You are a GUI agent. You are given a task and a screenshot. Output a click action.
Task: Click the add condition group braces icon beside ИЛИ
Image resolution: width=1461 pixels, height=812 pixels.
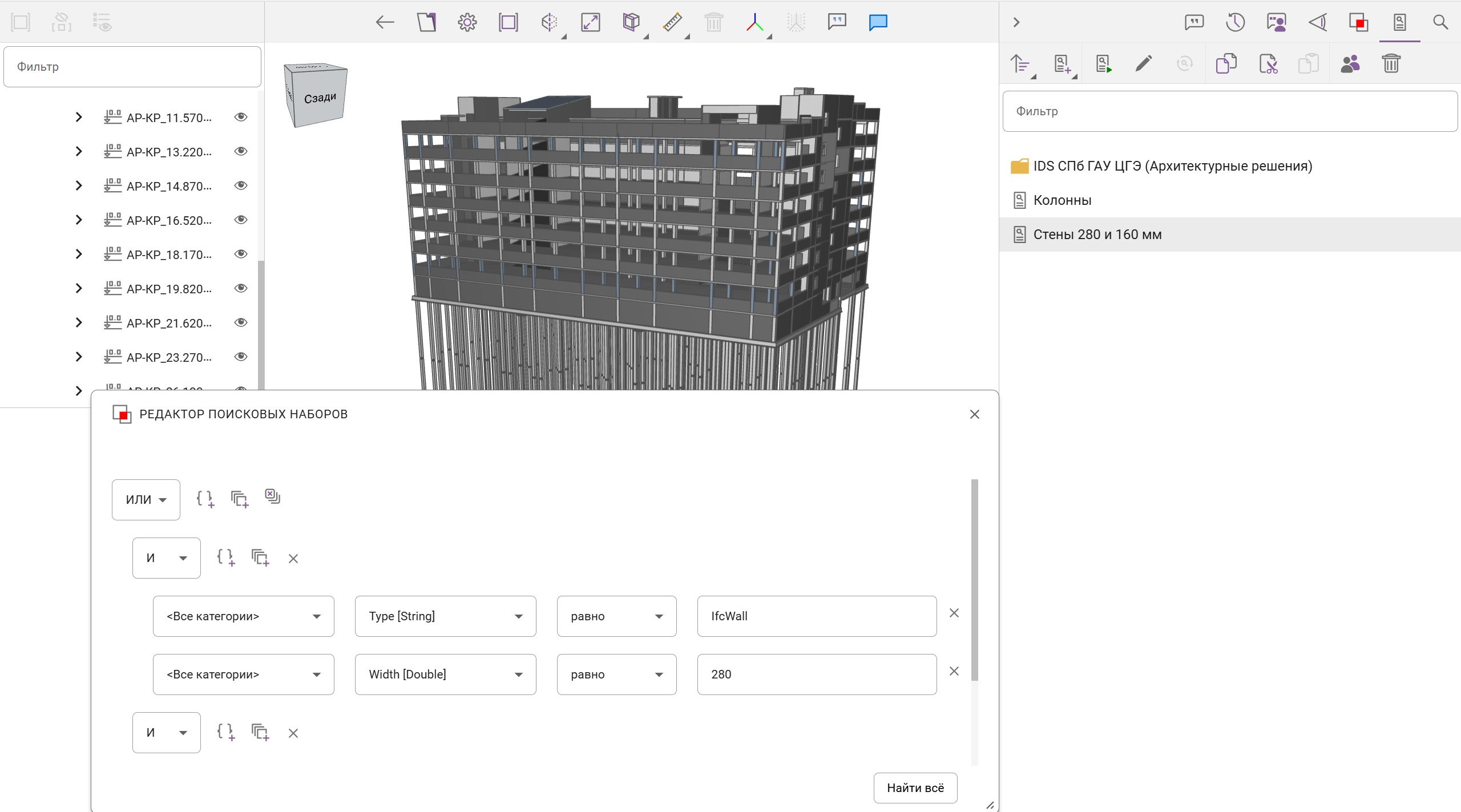[x=205, y=499]
